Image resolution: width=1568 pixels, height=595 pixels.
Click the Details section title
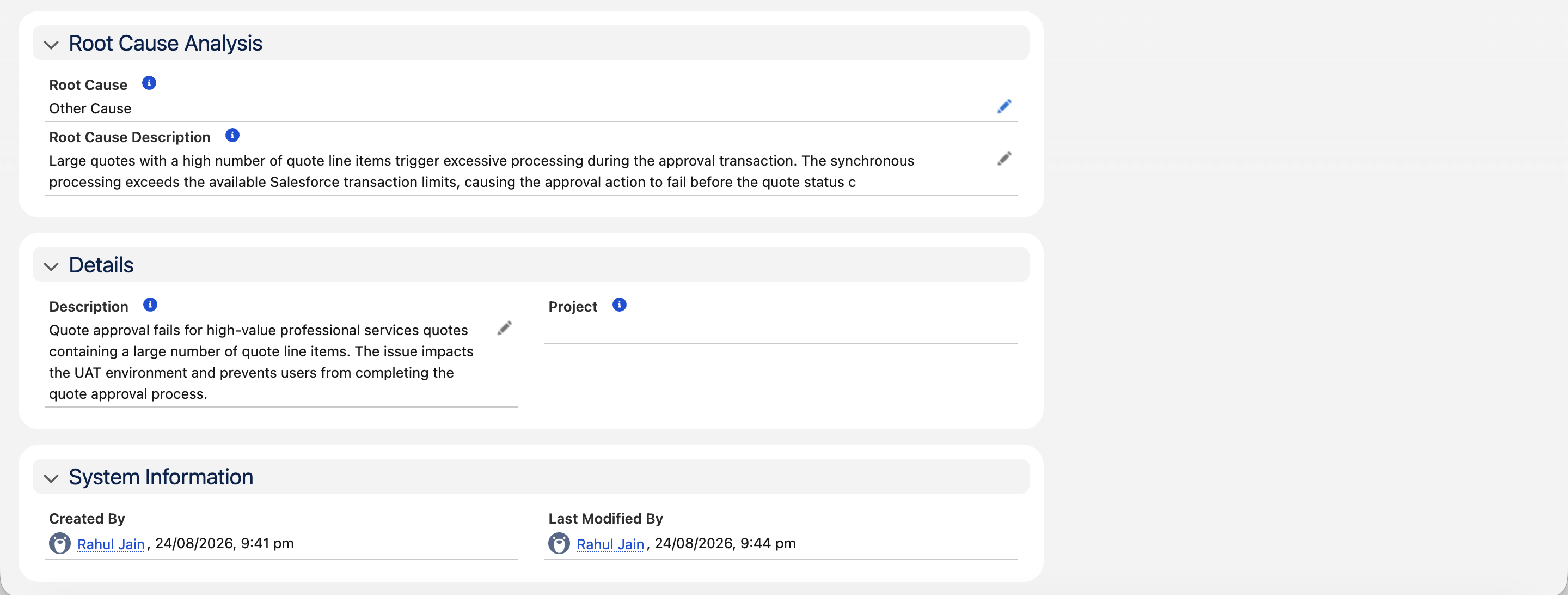(x=101, y=265)
